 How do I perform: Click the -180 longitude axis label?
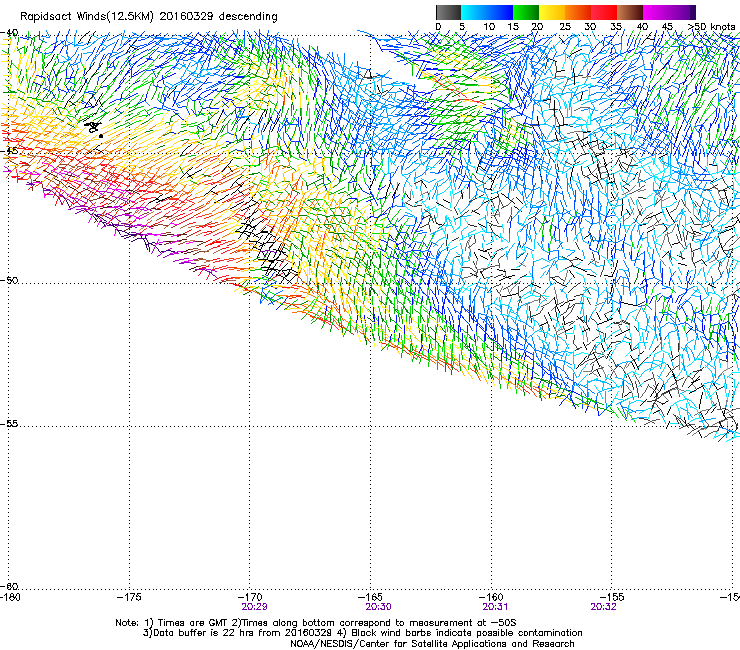coord(10,597)
